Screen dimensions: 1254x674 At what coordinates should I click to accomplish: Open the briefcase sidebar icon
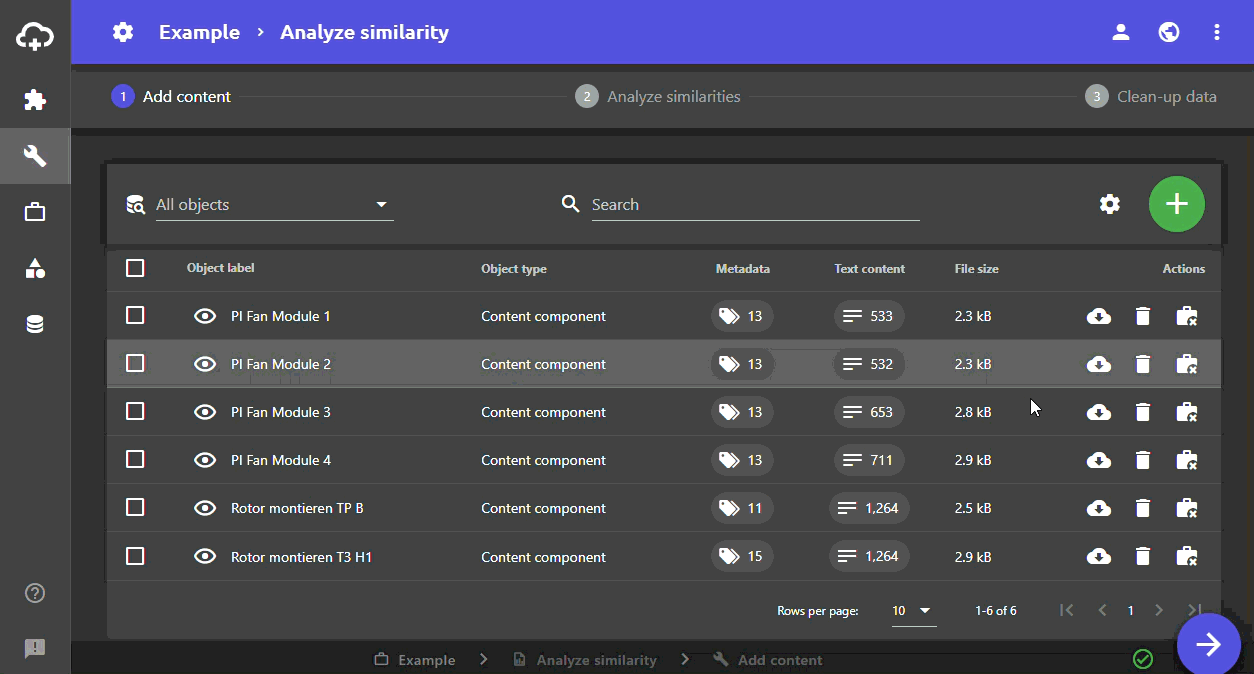(x=35, y=212)
